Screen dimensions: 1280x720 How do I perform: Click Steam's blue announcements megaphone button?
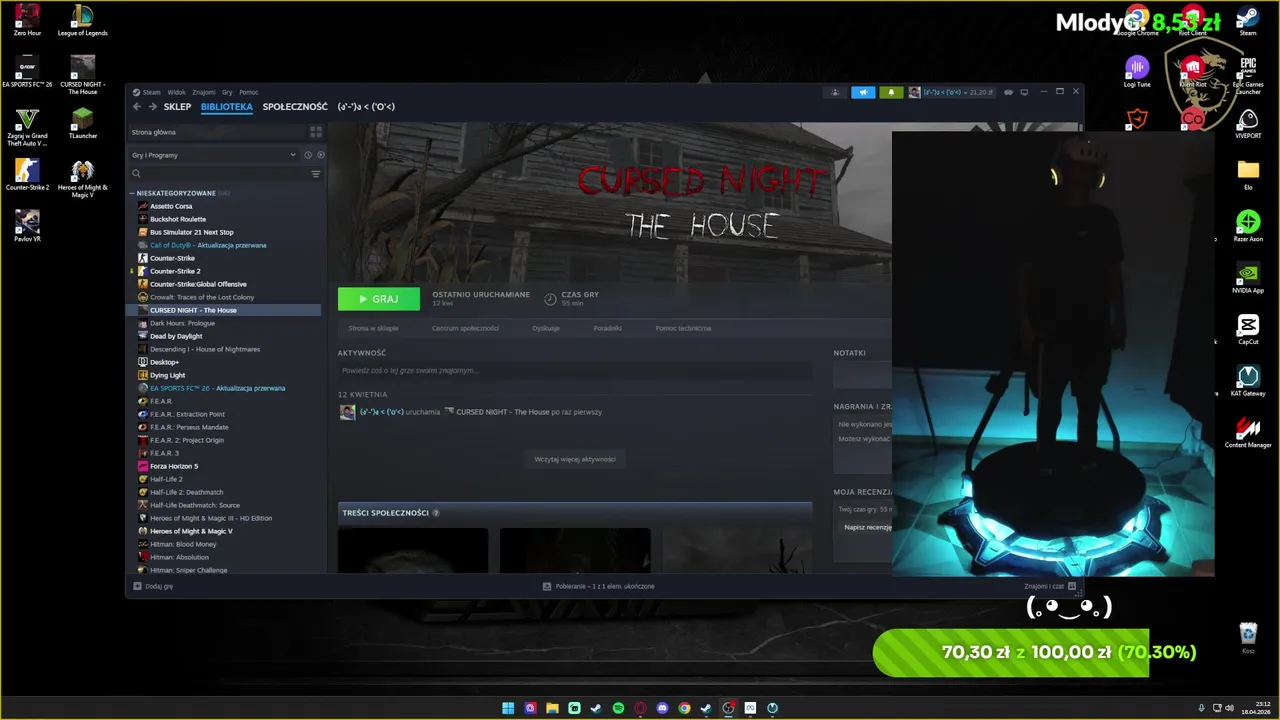[x=863, y=92]
